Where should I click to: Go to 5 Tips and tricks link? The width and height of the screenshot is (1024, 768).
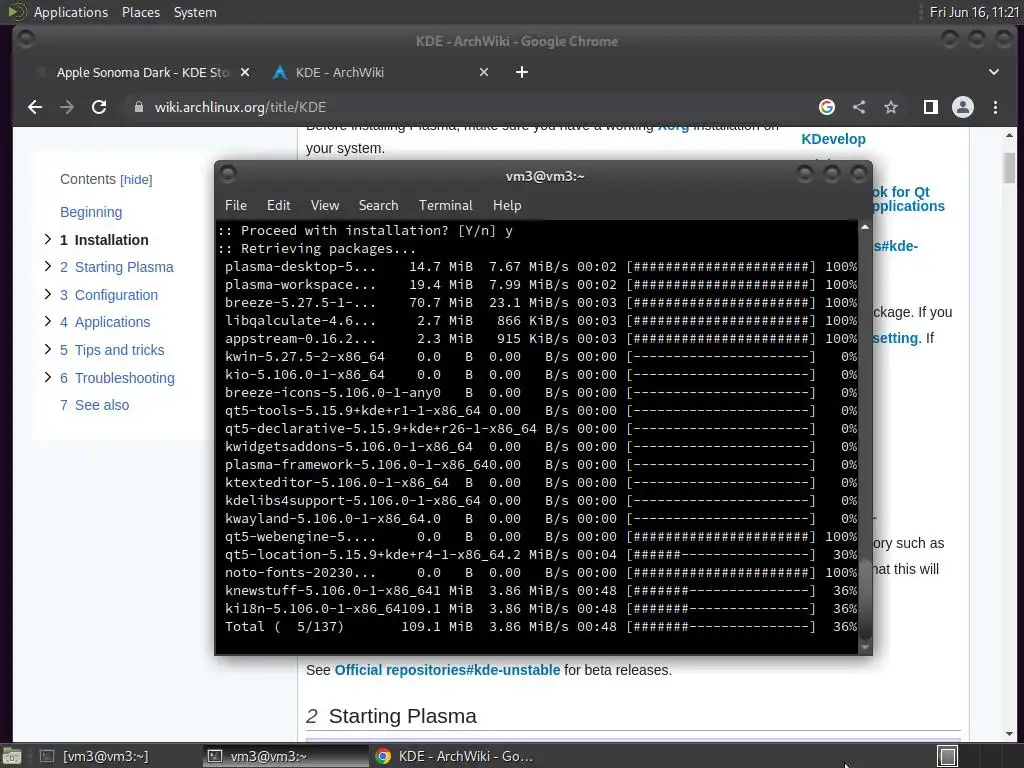[112, 350]
